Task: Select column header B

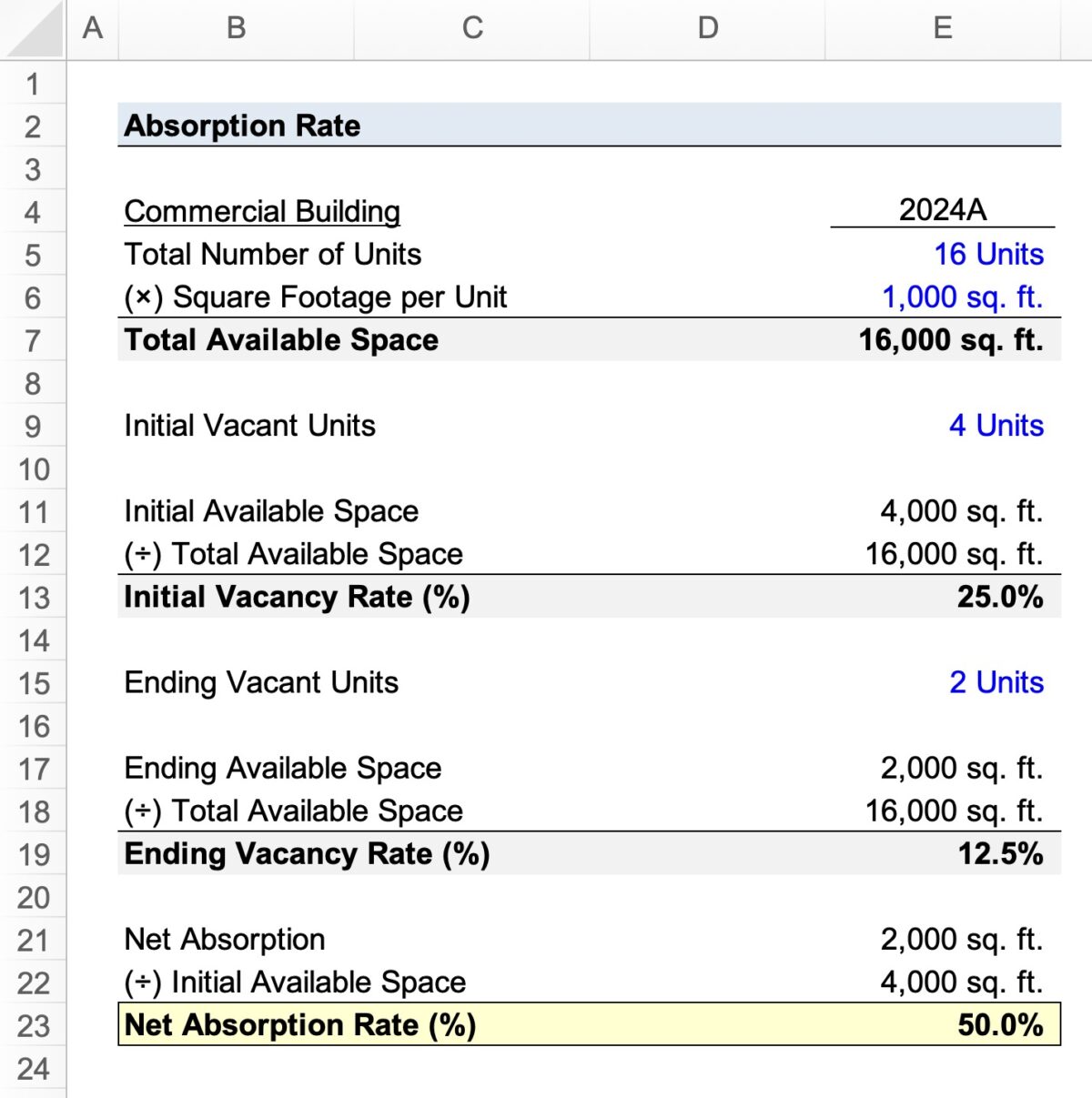Action: pos(235,27)
